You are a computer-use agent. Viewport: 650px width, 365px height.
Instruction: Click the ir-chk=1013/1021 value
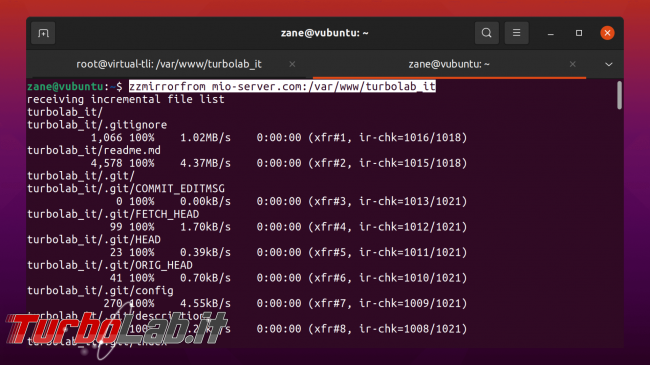tap(413, 201)
